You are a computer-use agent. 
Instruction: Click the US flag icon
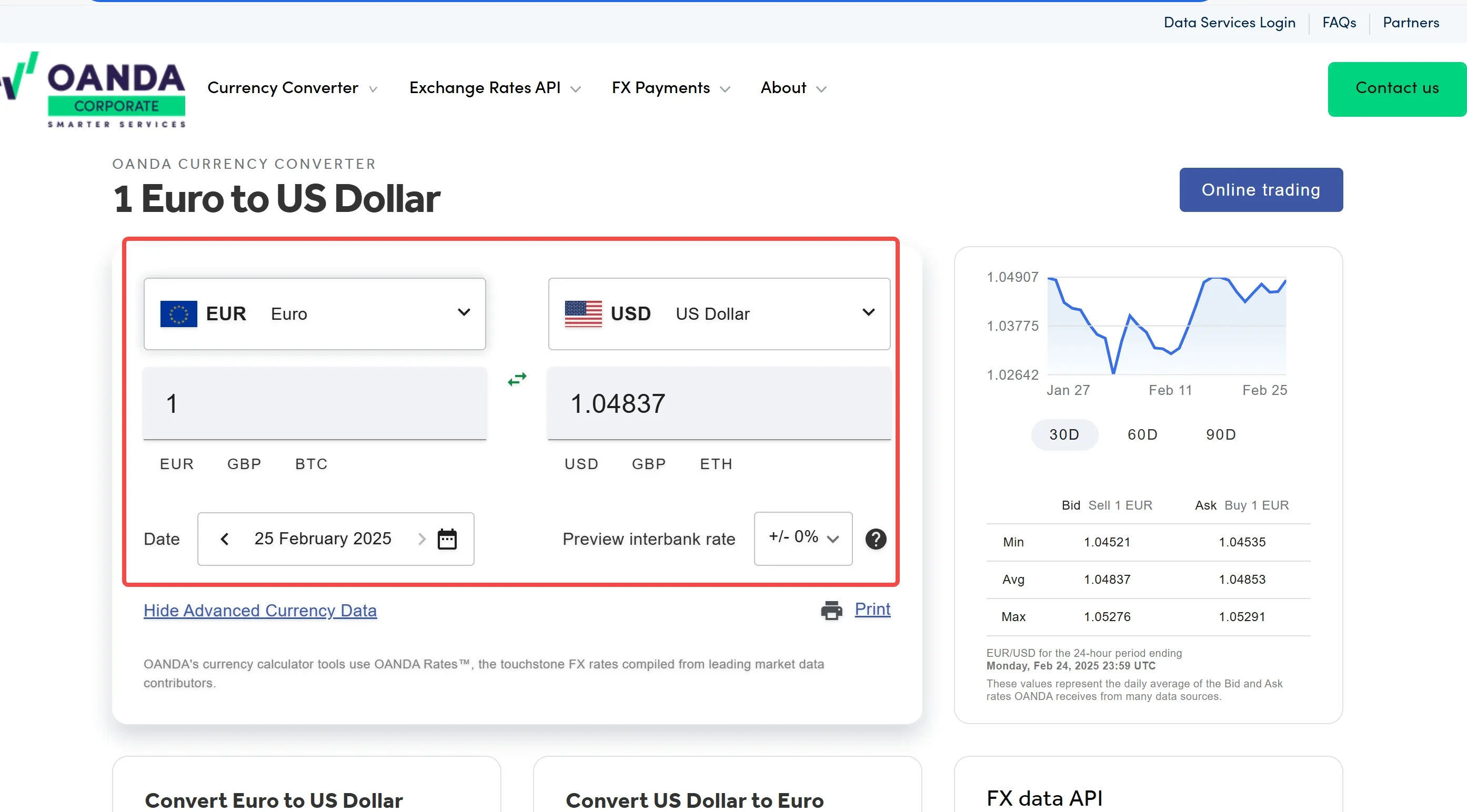583,313
